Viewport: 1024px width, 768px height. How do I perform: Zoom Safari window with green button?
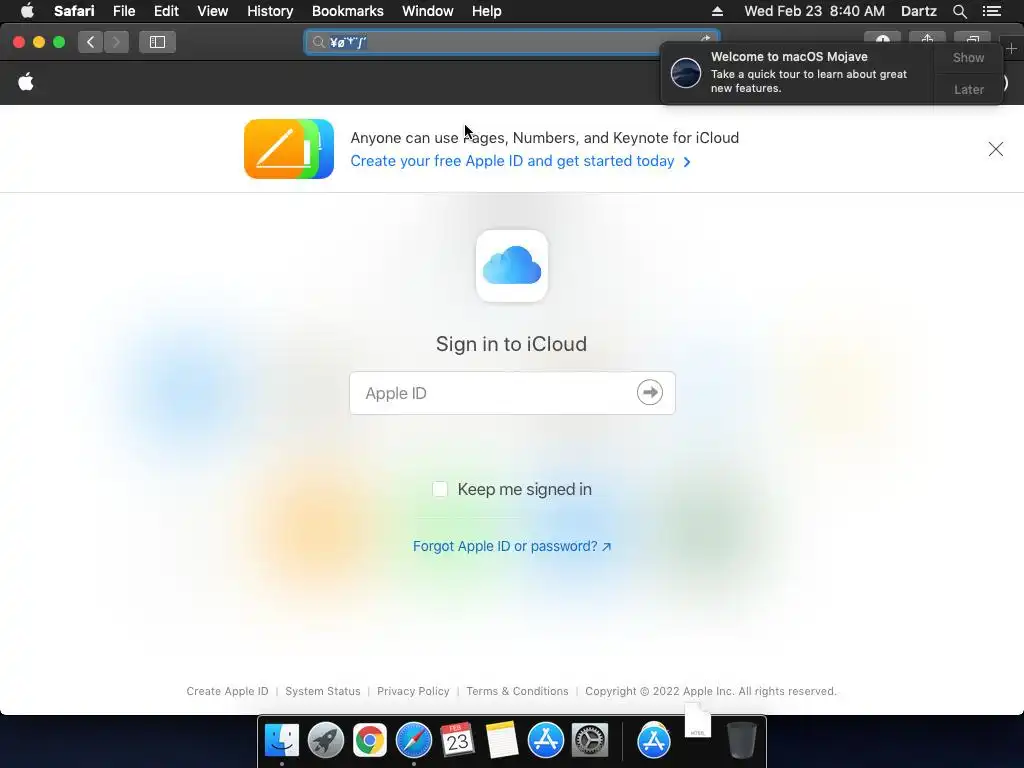[59, 42]
